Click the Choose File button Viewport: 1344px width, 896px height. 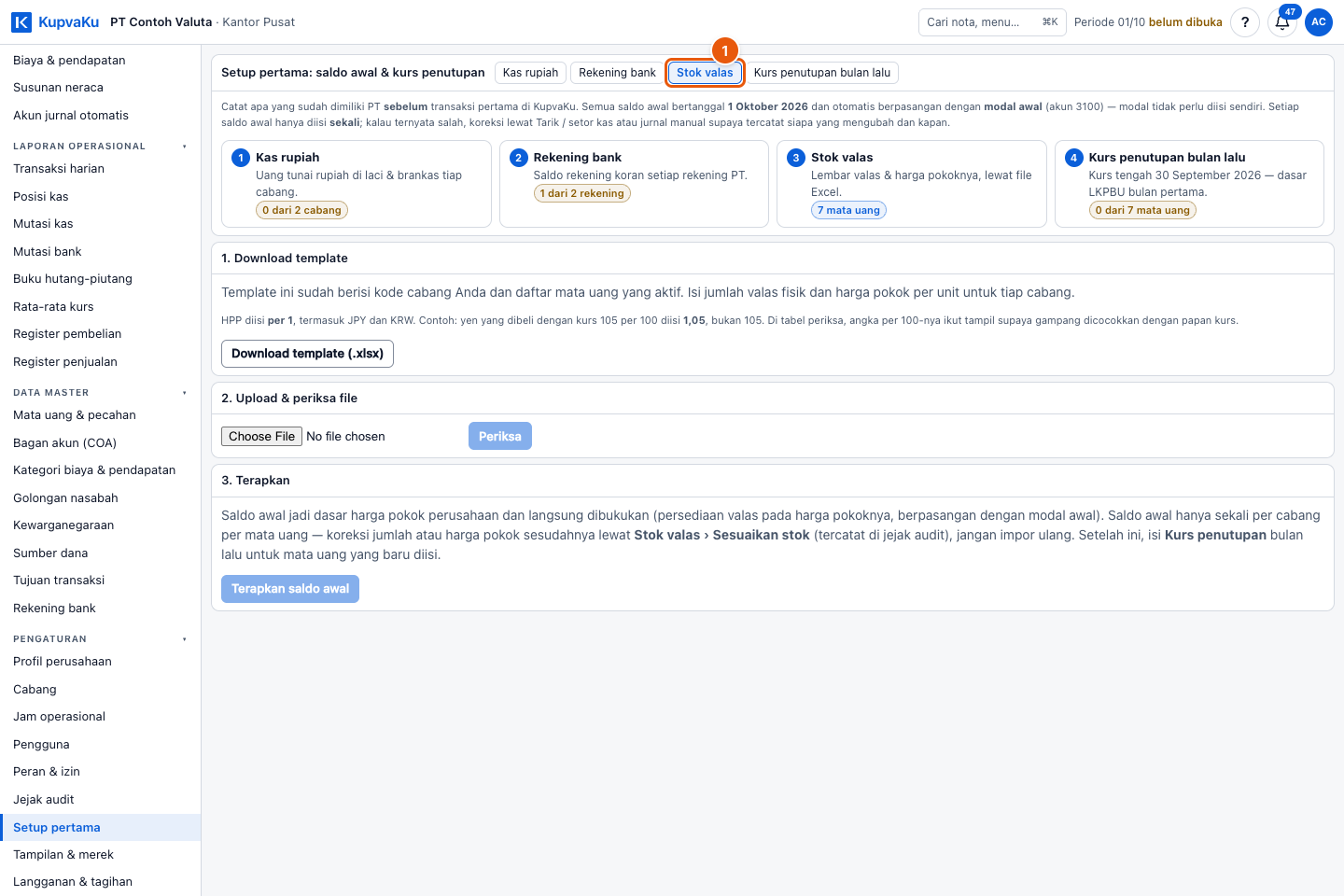coord(261,436)
